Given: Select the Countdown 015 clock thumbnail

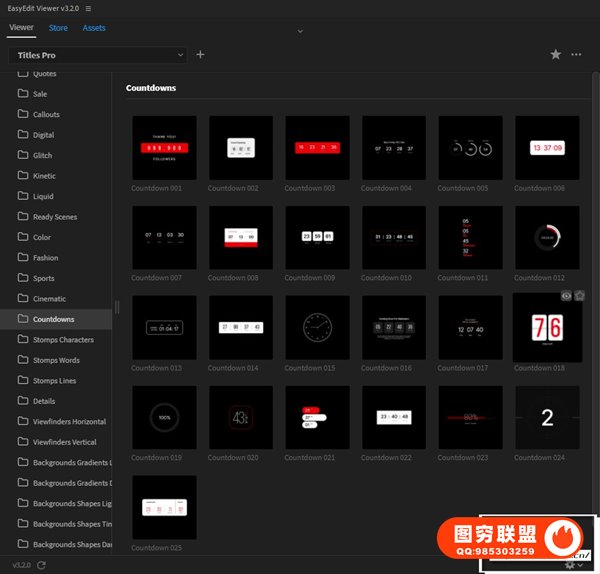Looking at the screenshot, I should click(317, 327).
